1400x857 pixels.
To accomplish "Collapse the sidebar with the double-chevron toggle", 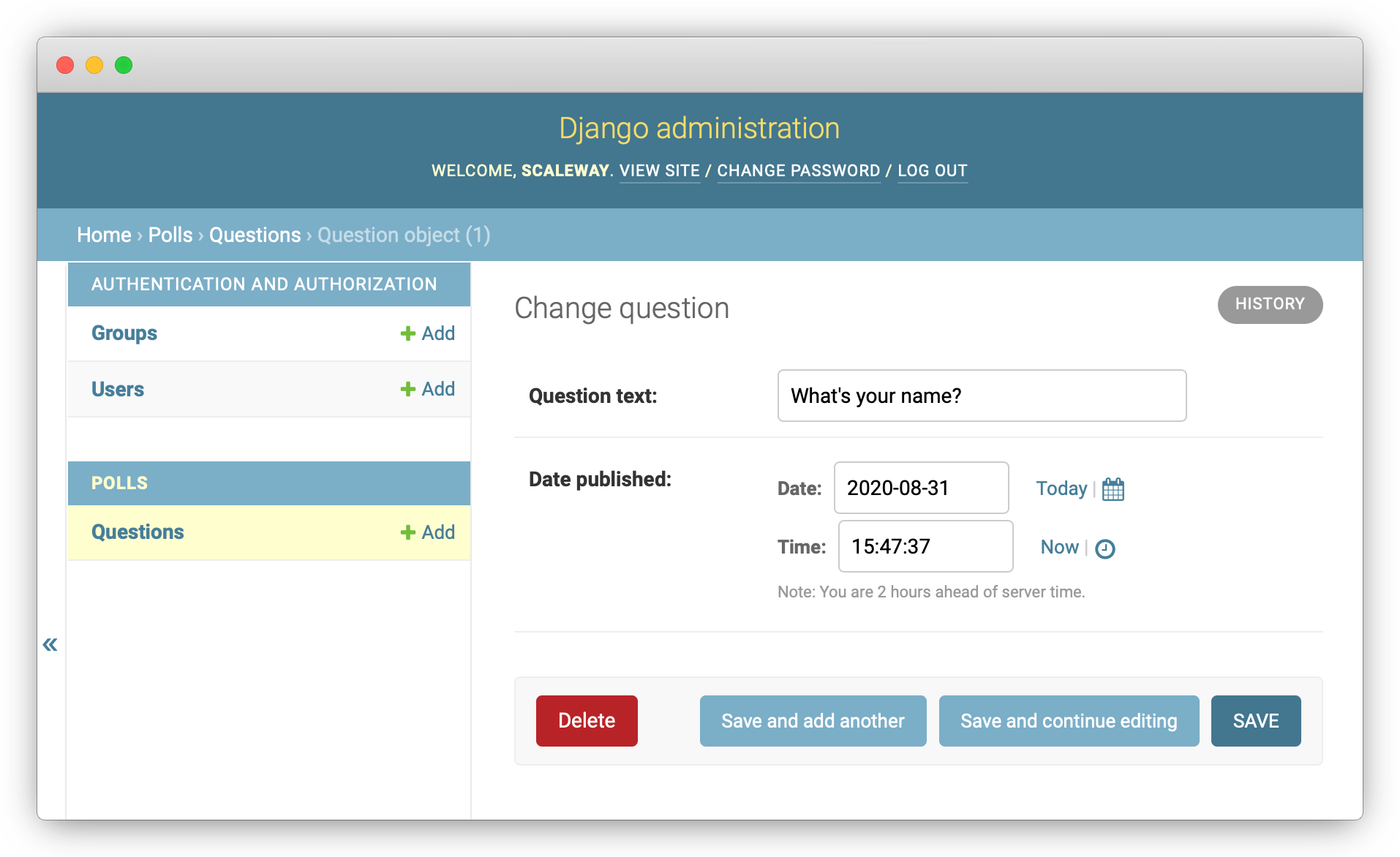I will click(50, 644).
